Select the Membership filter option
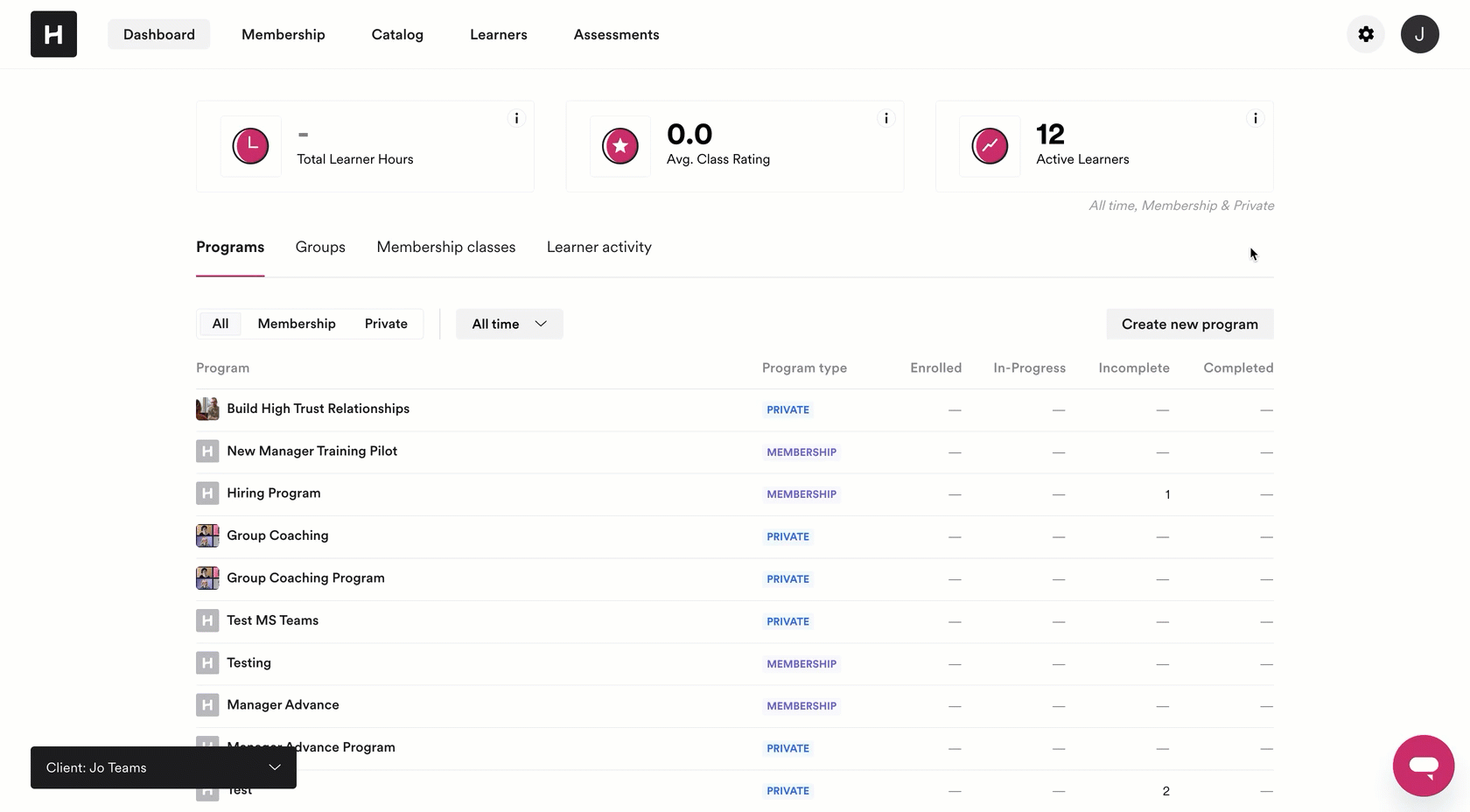 (297, 323)
